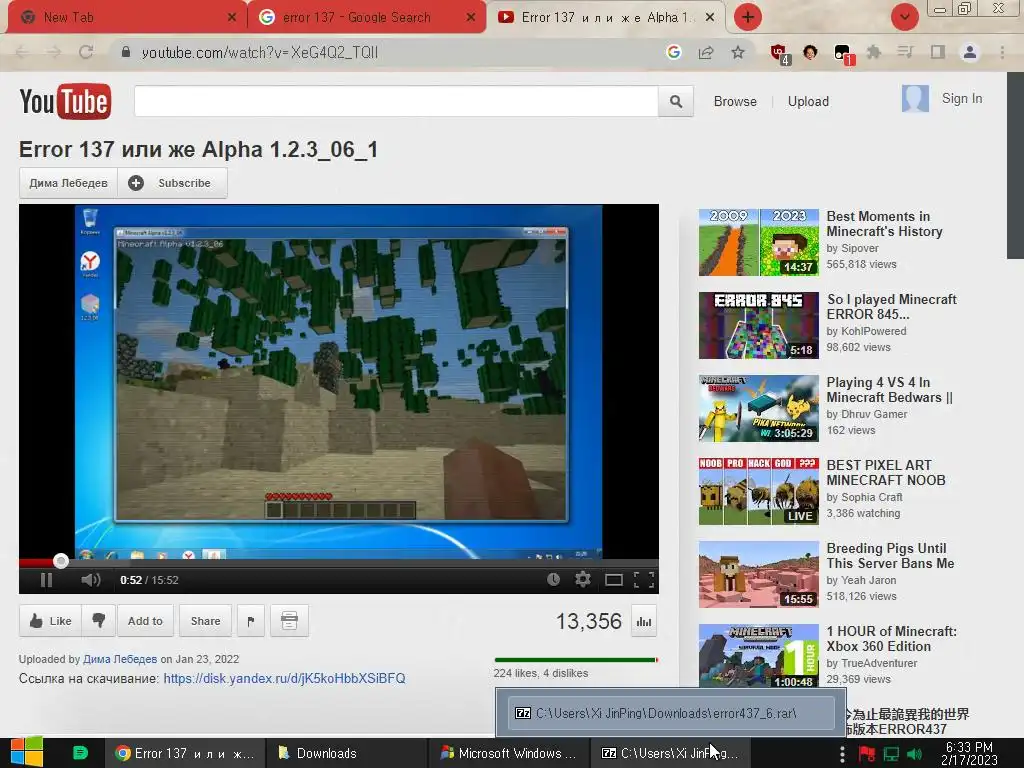Switch to error 137 Google Search tab
The image size is (1024, 768).
[x=367, y=17]
